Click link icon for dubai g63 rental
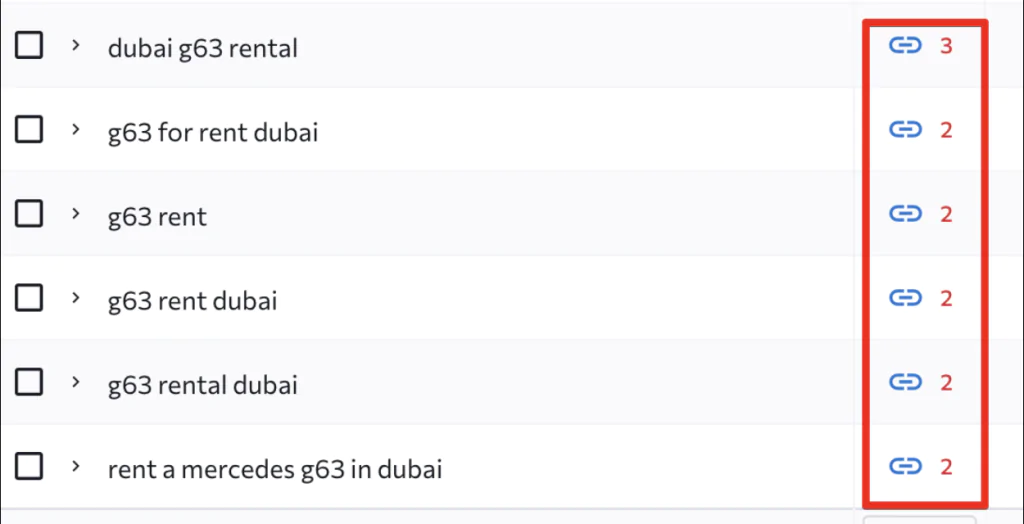Viewport: 1024px width, 524px height. (905, 46)
